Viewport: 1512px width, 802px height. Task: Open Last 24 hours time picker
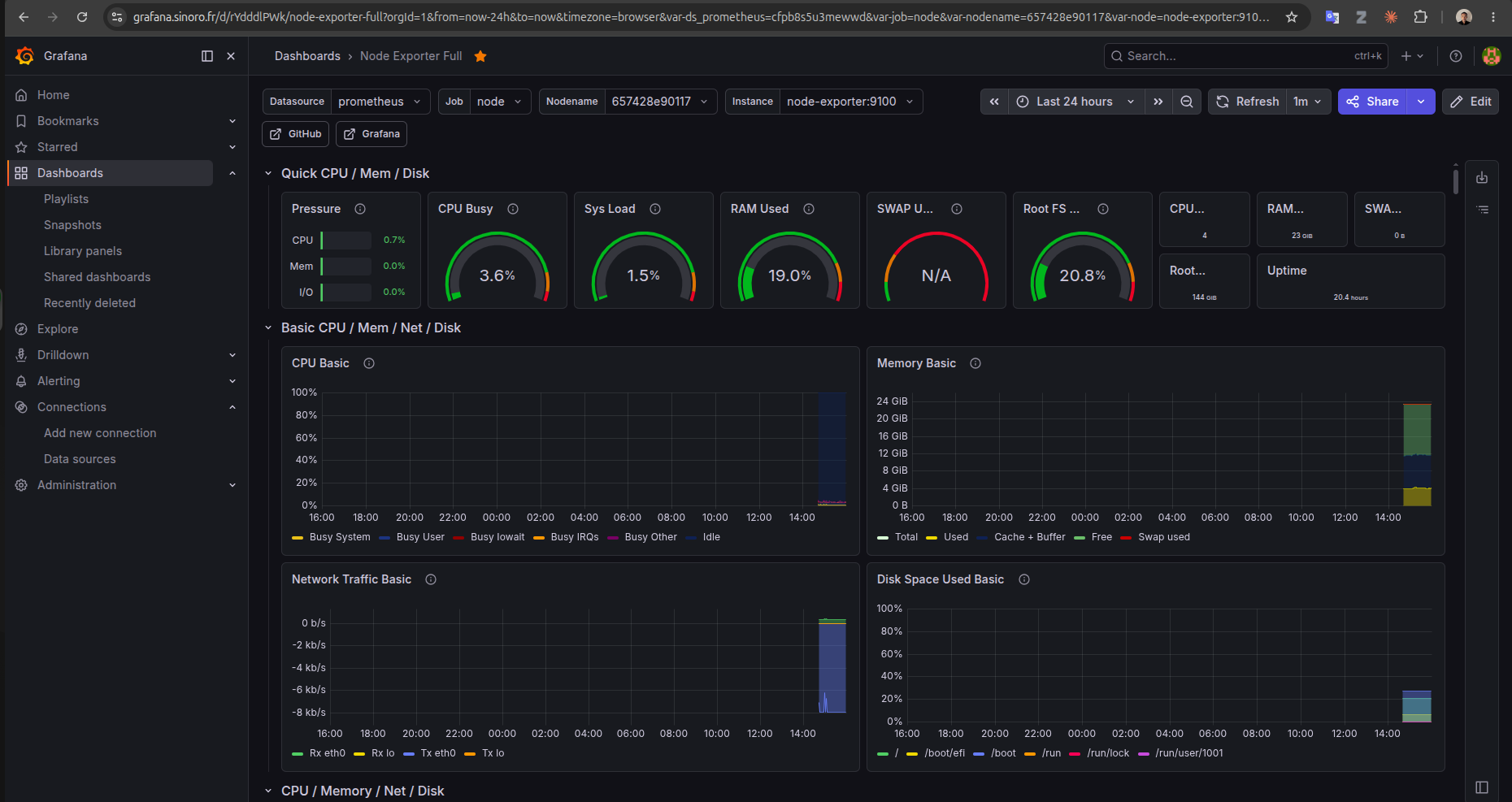[x=1076, y=102]
